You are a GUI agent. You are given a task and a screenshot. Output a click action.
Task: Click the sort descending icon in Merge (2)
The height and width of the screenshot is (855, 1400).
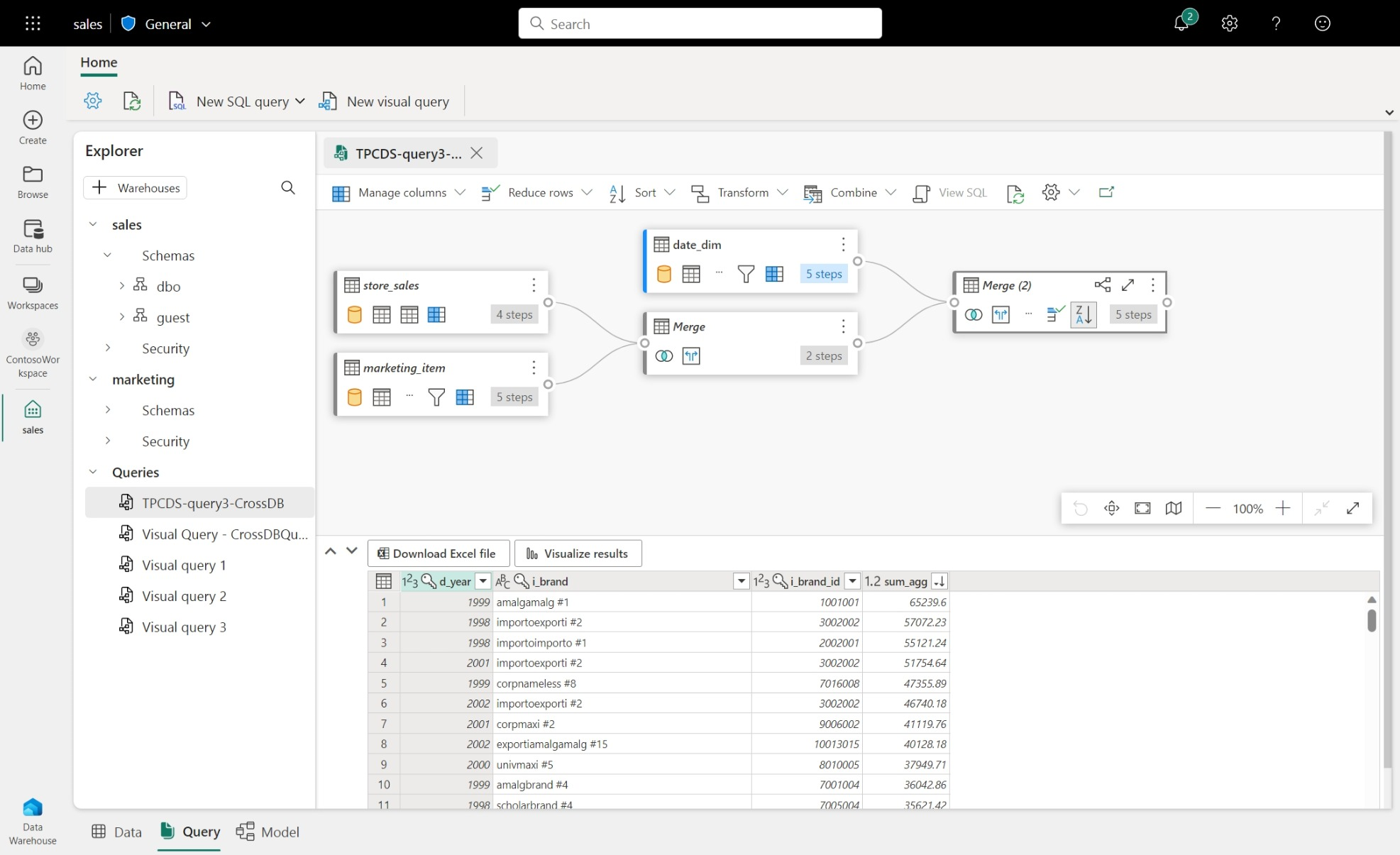click(1083, 314)
